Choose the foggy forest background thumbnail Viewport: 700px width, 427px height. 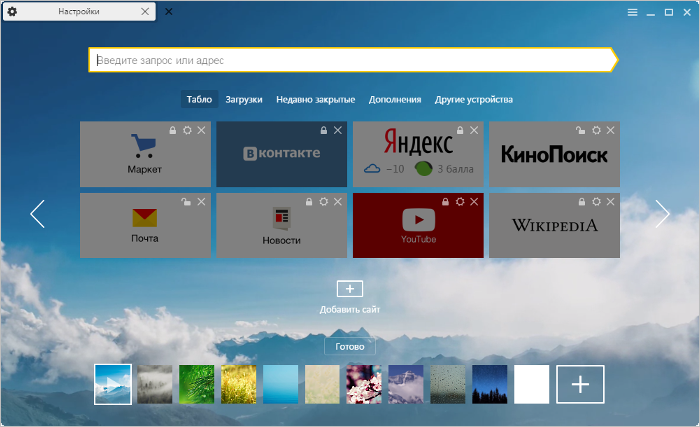pyautogui.click(x=154, y=384)
